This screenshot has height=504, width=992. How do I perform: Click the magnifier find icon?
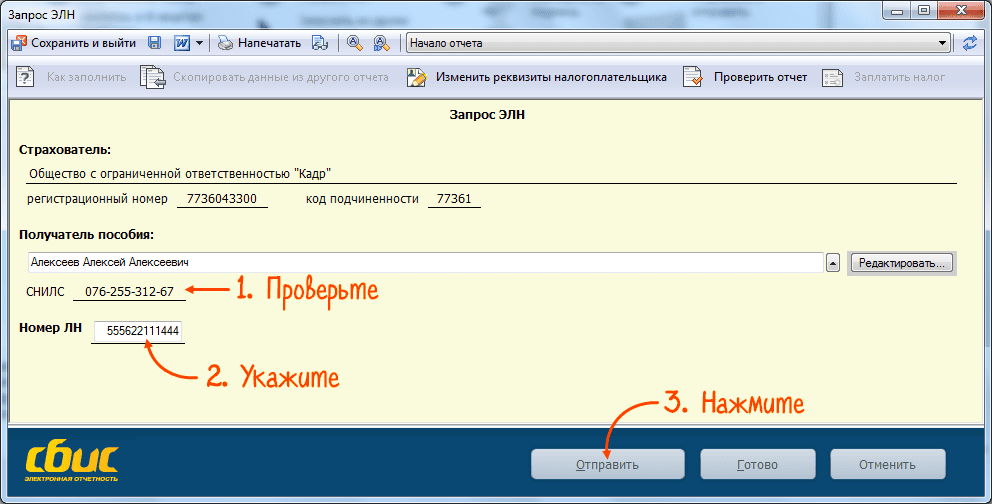click(x=355, y=43)
